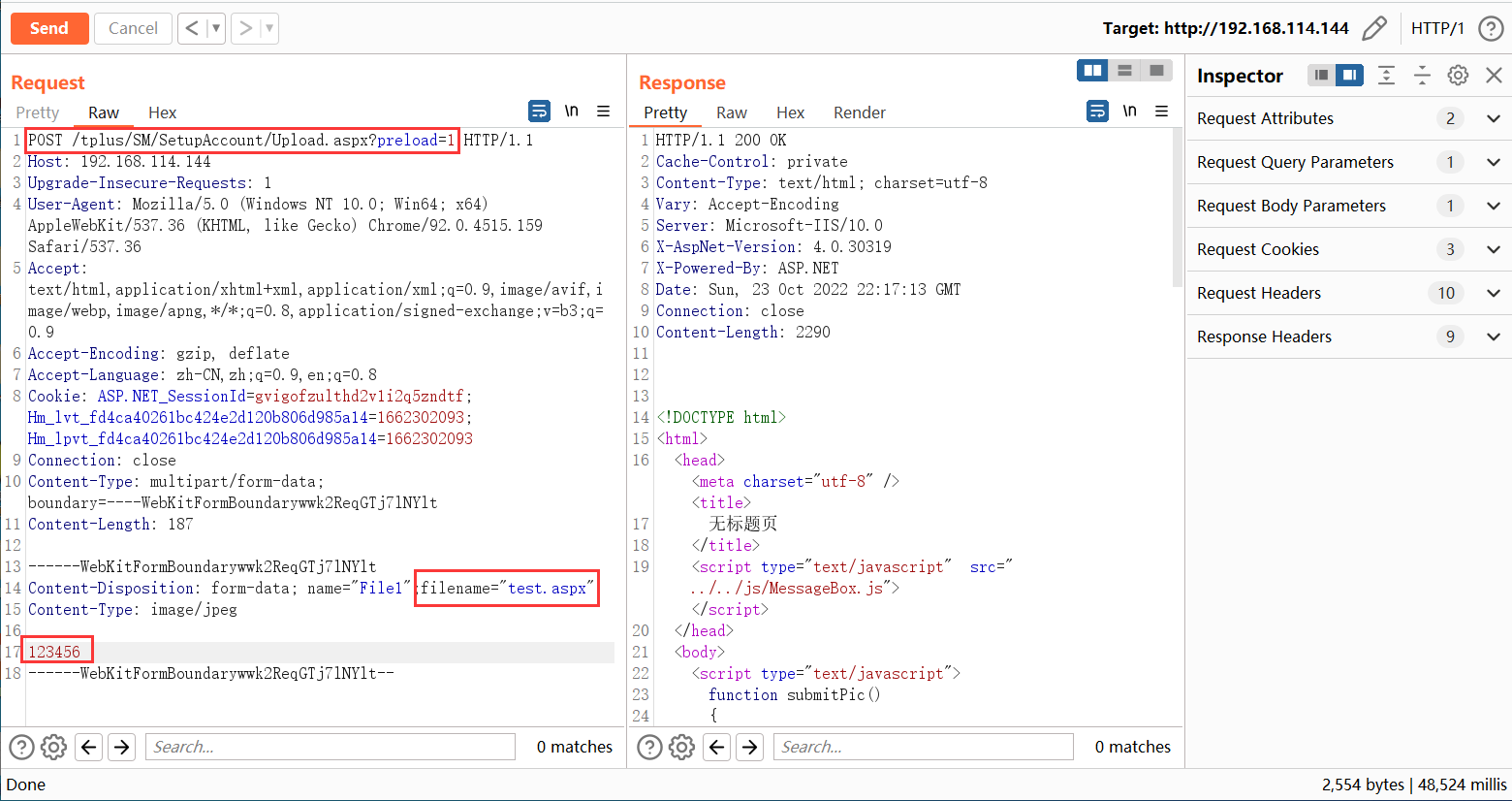Jump to previous match in Request search

tap(89, 747)
